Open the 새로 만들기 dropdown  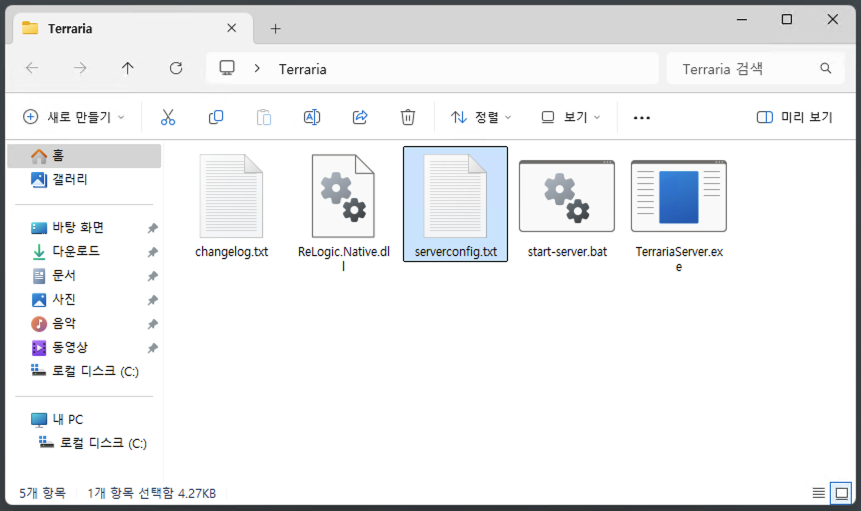(74, 117)
